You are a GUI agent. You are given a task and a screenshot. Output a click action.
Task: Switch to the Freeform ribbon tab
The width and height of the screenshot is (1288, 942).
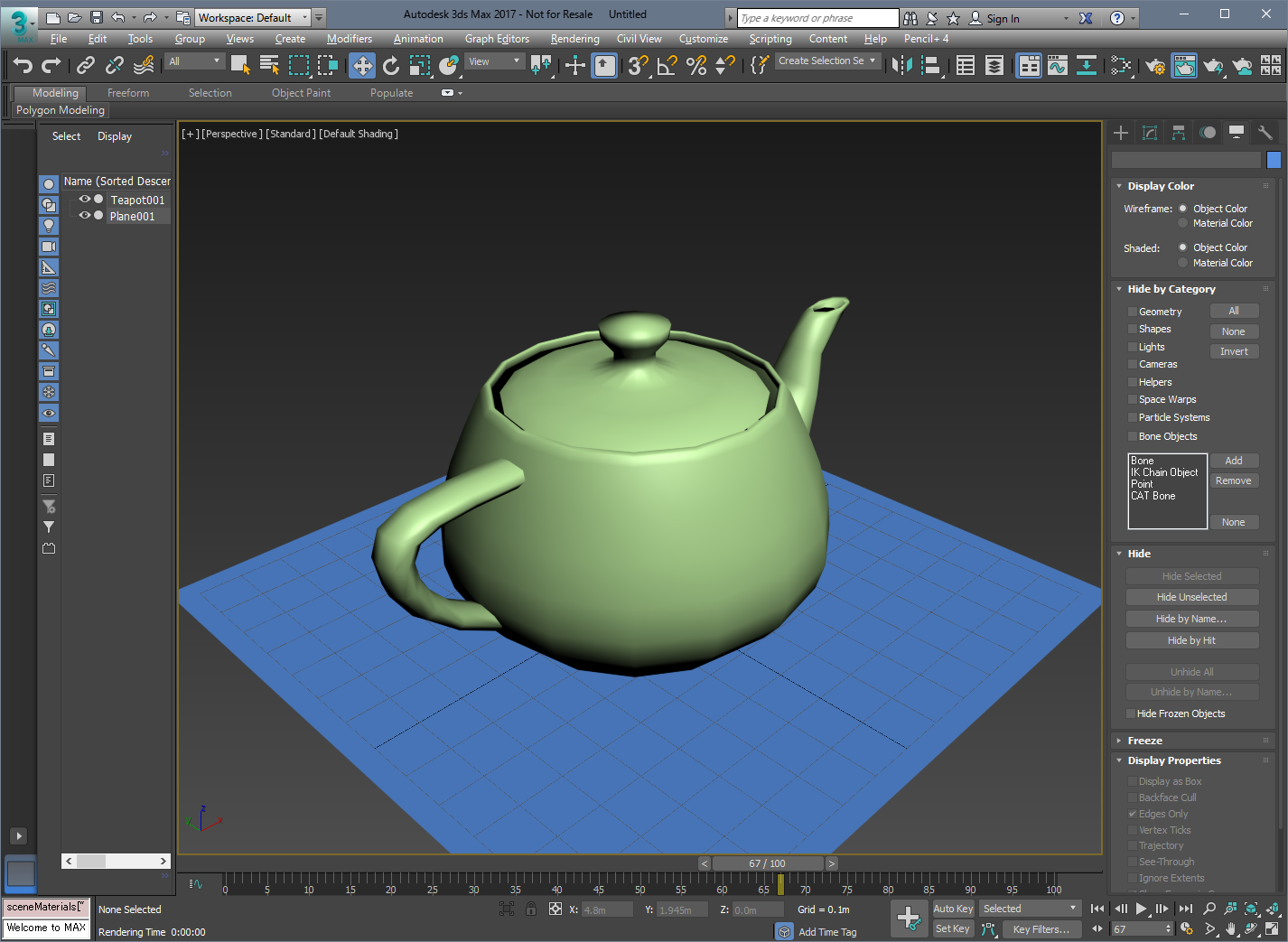128,93
